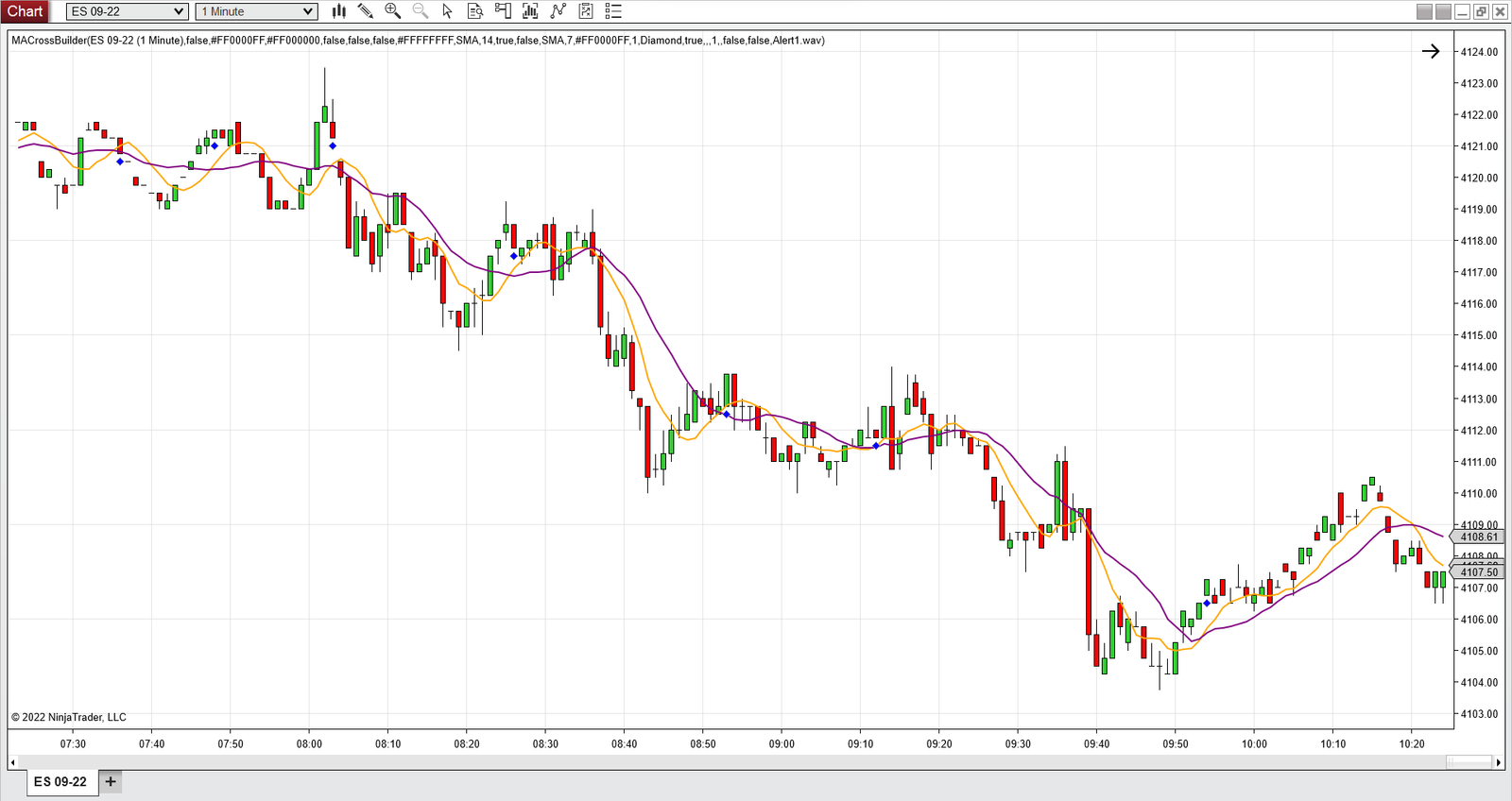Screen dimensions: 1512x801
Task: Click the right arrow to return to latest bar
Action: click(x=1431, y=51)
